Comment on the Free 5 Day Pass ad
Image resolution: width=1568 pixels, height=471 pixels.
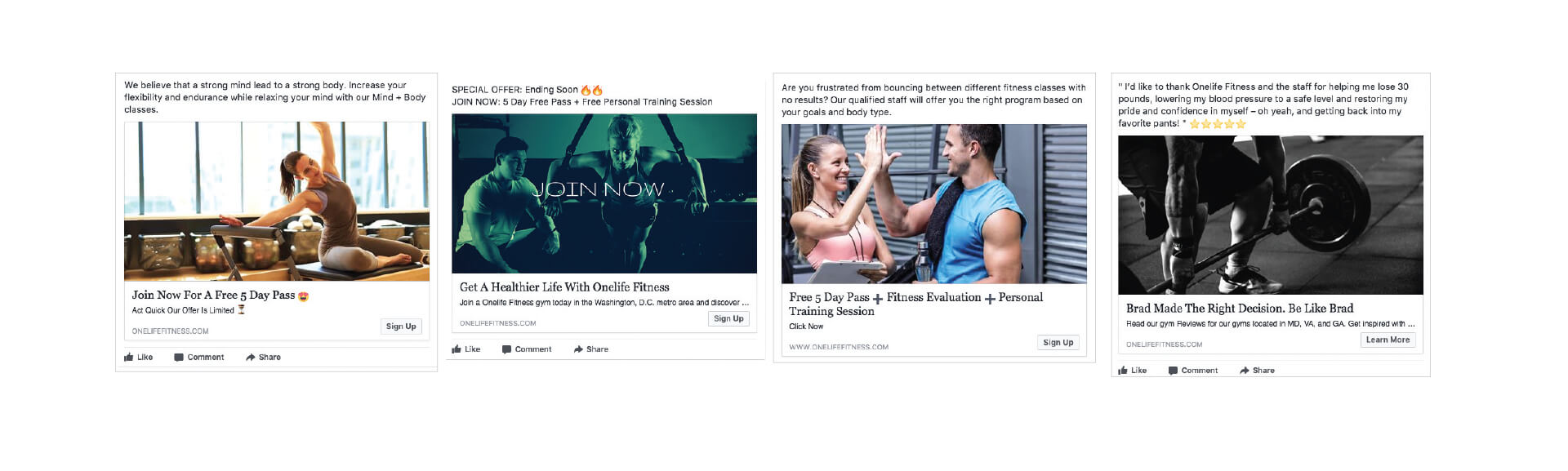pos(198,358)
